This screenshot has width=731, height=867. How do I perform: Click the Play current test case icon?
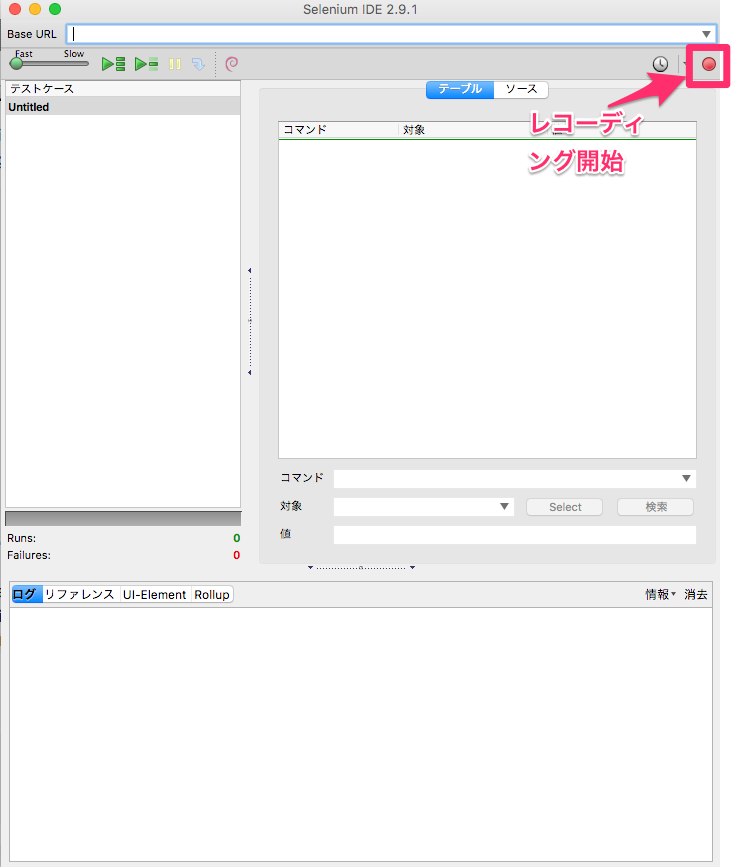(147, 64)
